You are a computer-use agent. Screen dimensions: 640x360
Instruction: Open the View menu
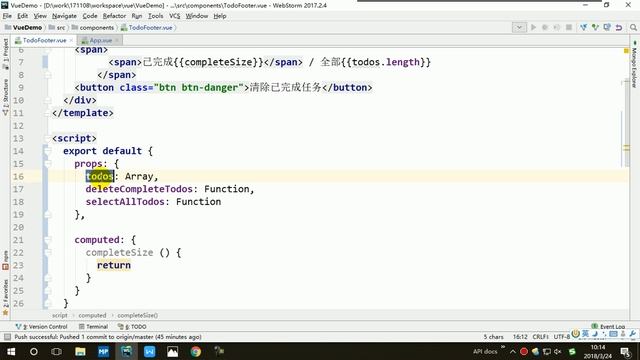(x=40, y=16)
